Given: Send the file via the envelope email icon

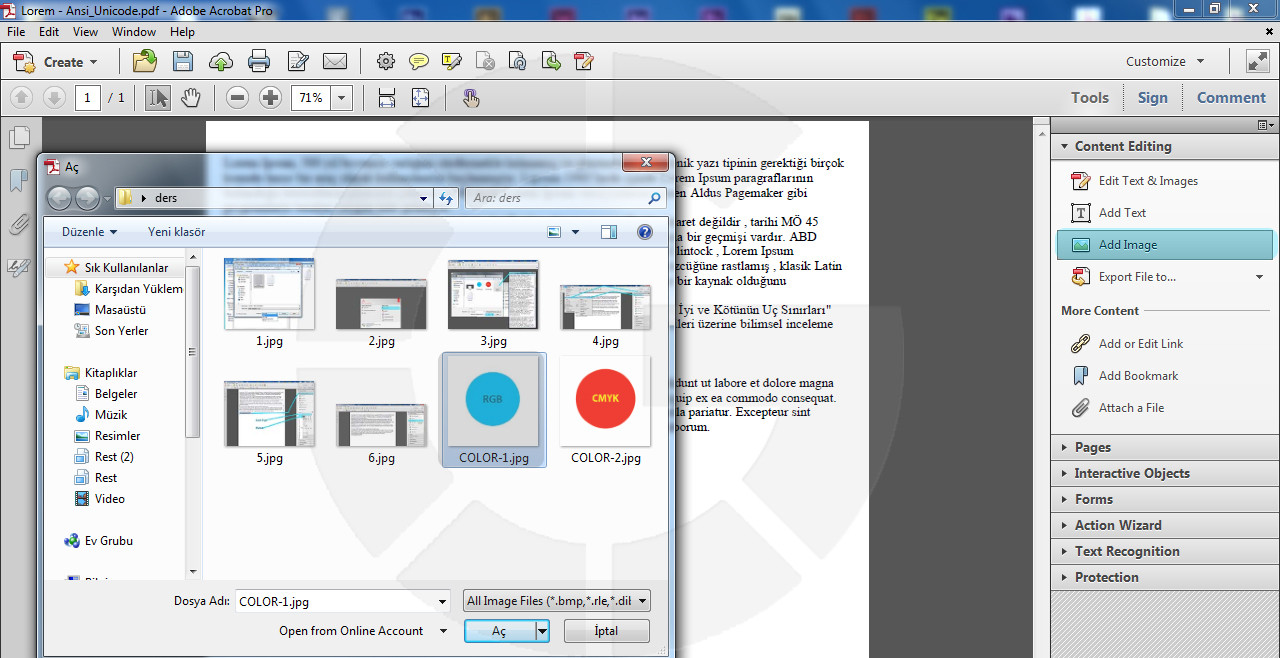Looking at the screenshot, I should (x=335, y=62).
